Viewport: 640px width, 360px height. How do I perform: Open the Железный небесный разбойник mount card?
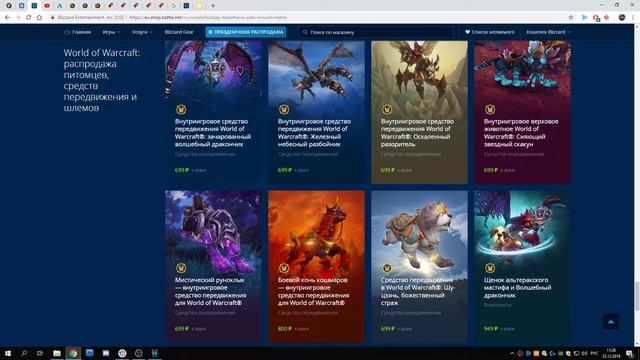pos(316,111)
